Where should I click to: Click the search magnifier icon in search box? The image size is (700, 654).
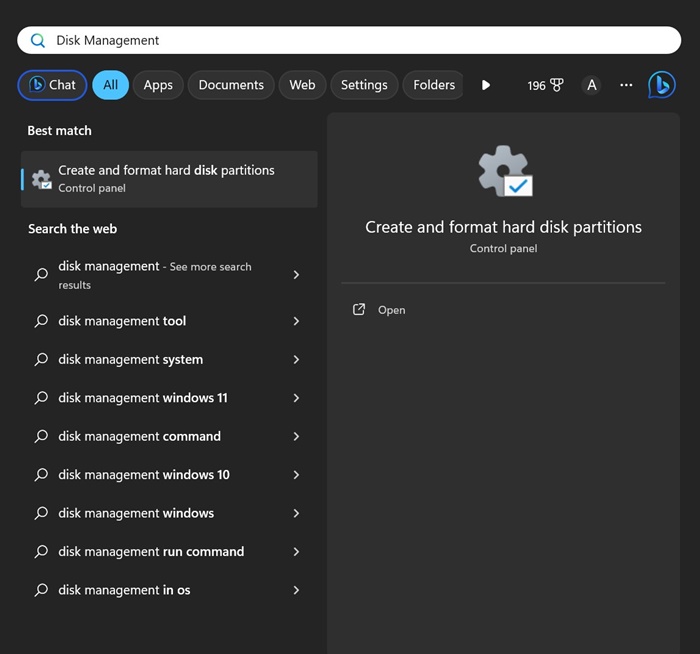point(38,41)
